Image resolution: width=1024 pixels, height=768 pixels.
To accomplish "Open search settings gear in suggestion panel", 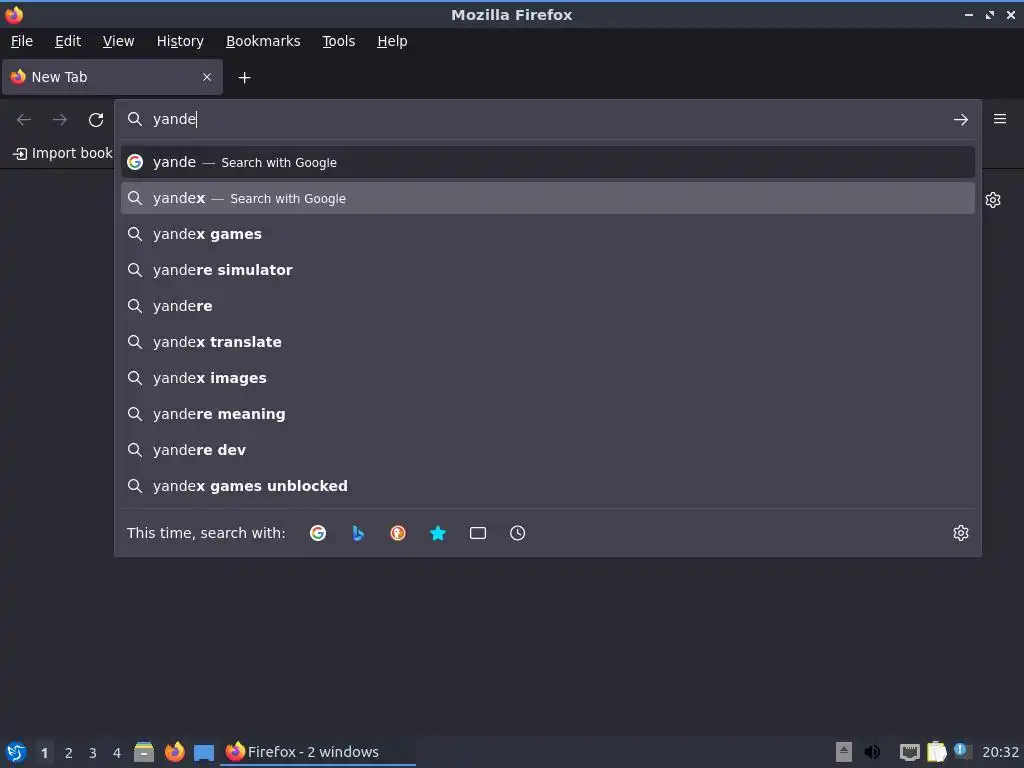I will 961,533.
